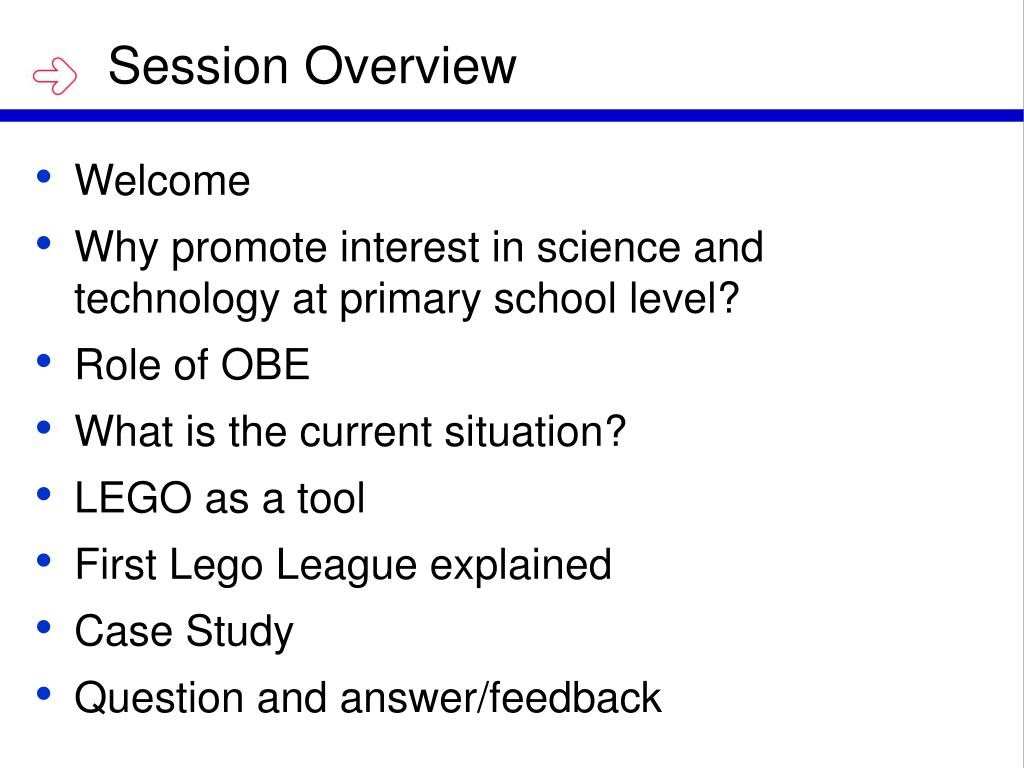Click the pink arrow icon beside title

click(55, 76)
